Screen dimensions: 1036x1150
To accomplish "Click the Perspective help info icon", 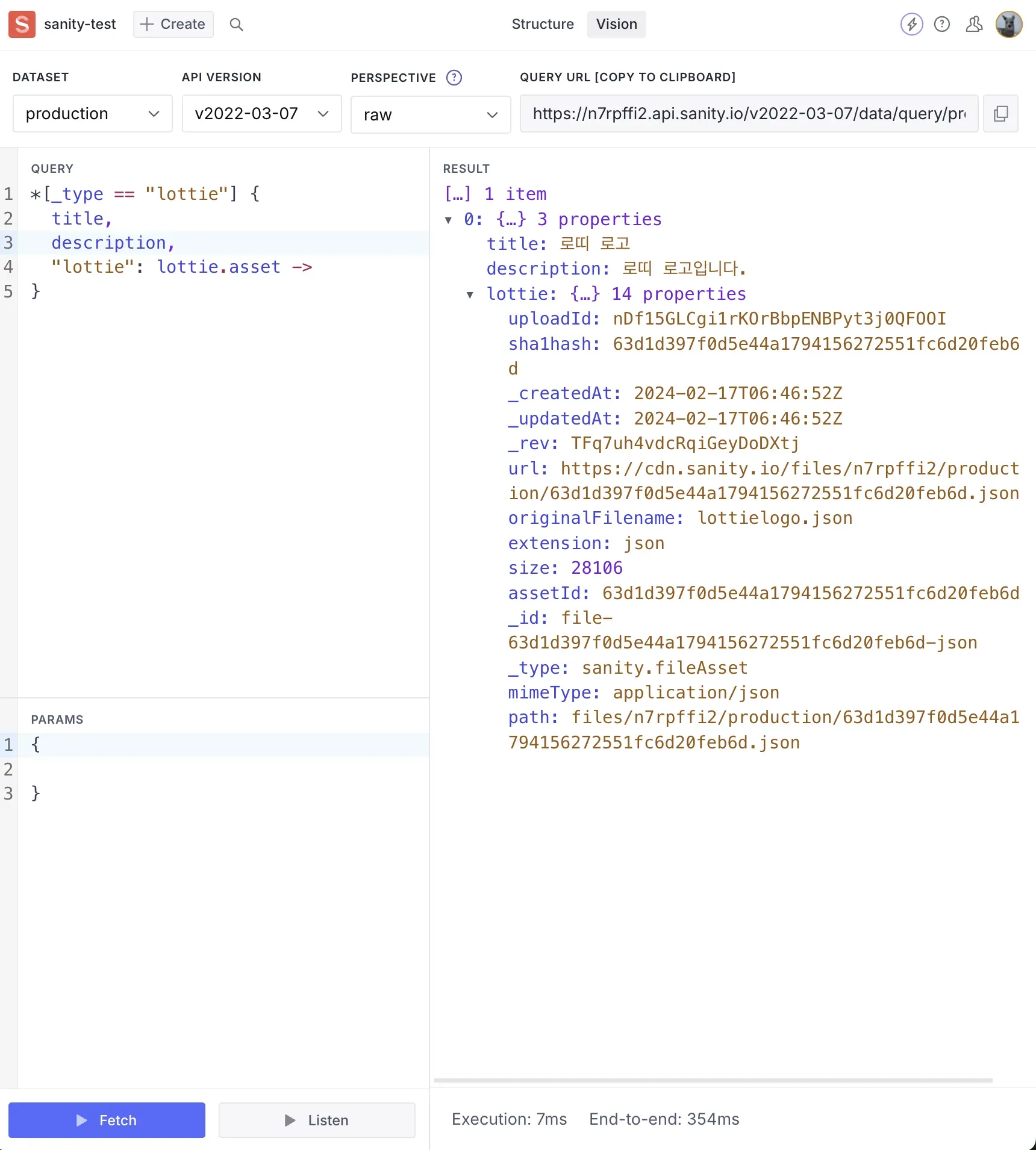I will tap(454, 78).
